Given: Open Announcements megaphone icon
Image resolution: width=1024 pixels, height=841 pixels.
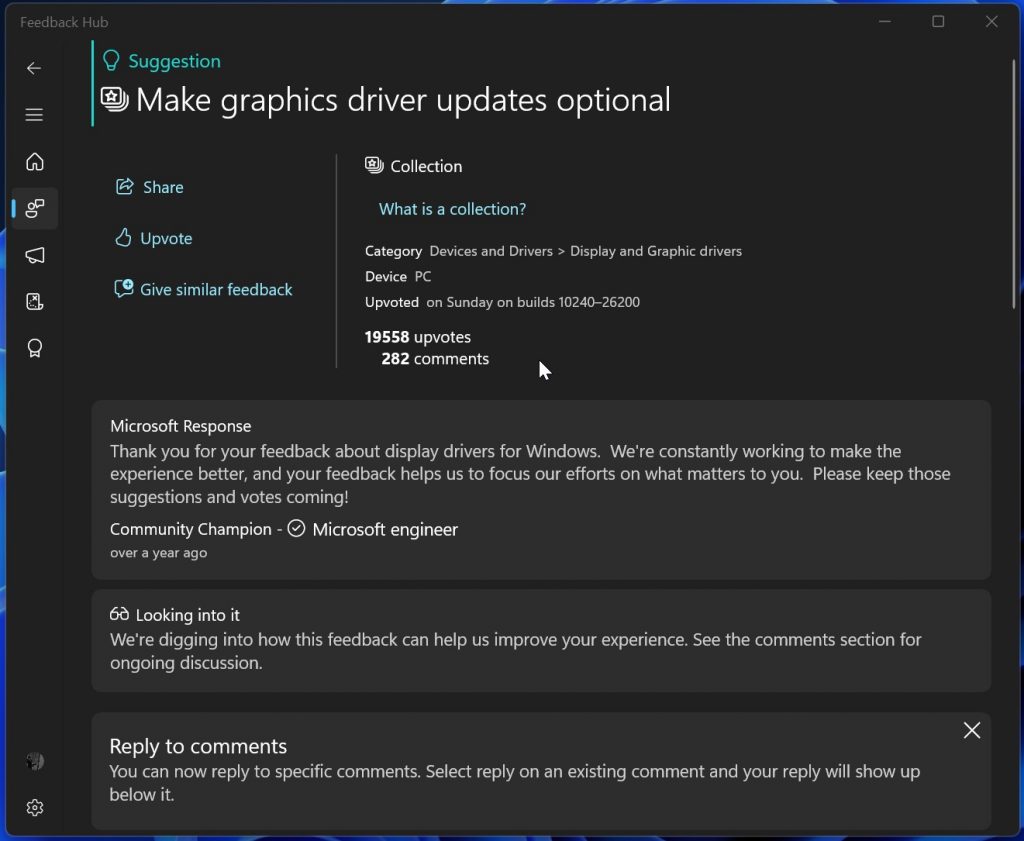Looking at the screenshot, I should pos(35,255).
